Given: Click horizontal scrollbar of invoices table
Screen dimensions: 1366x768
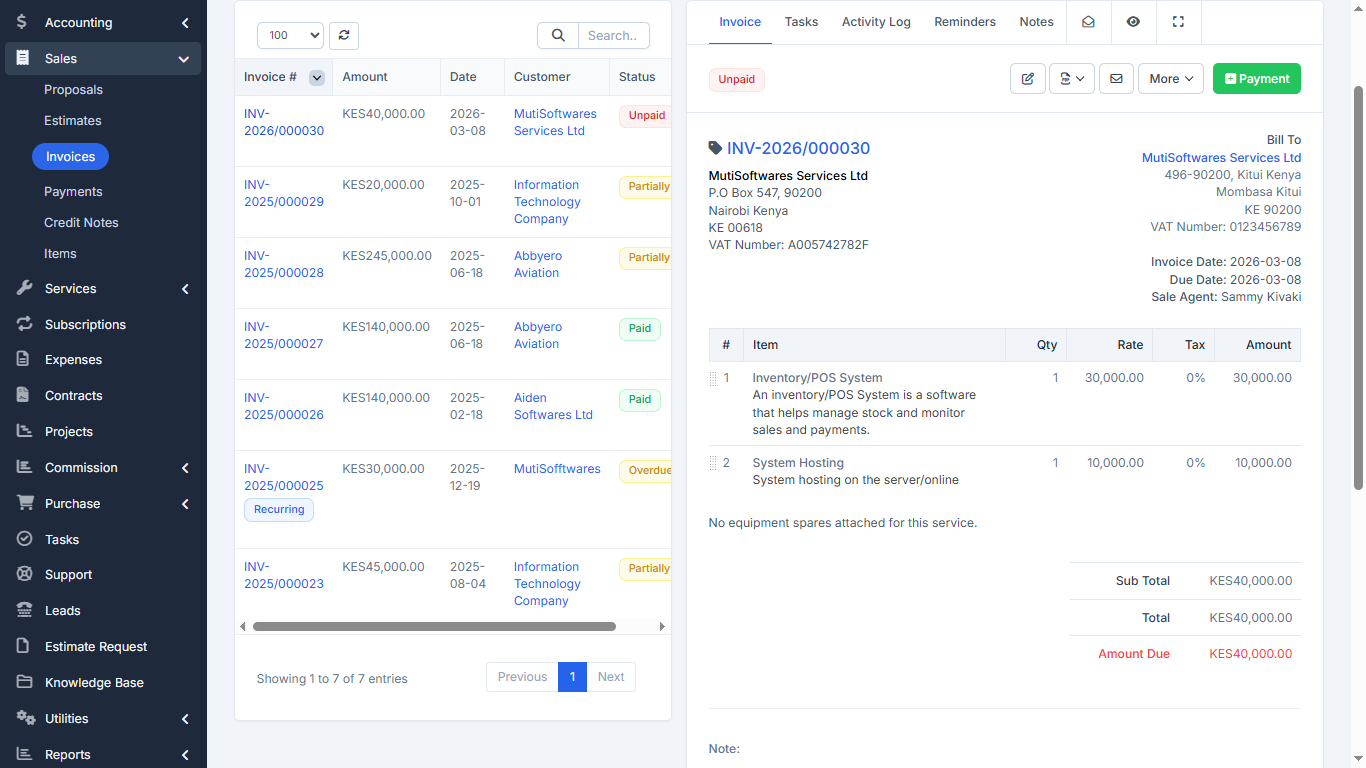Looking at the screenshot, I should click(434, 627).
